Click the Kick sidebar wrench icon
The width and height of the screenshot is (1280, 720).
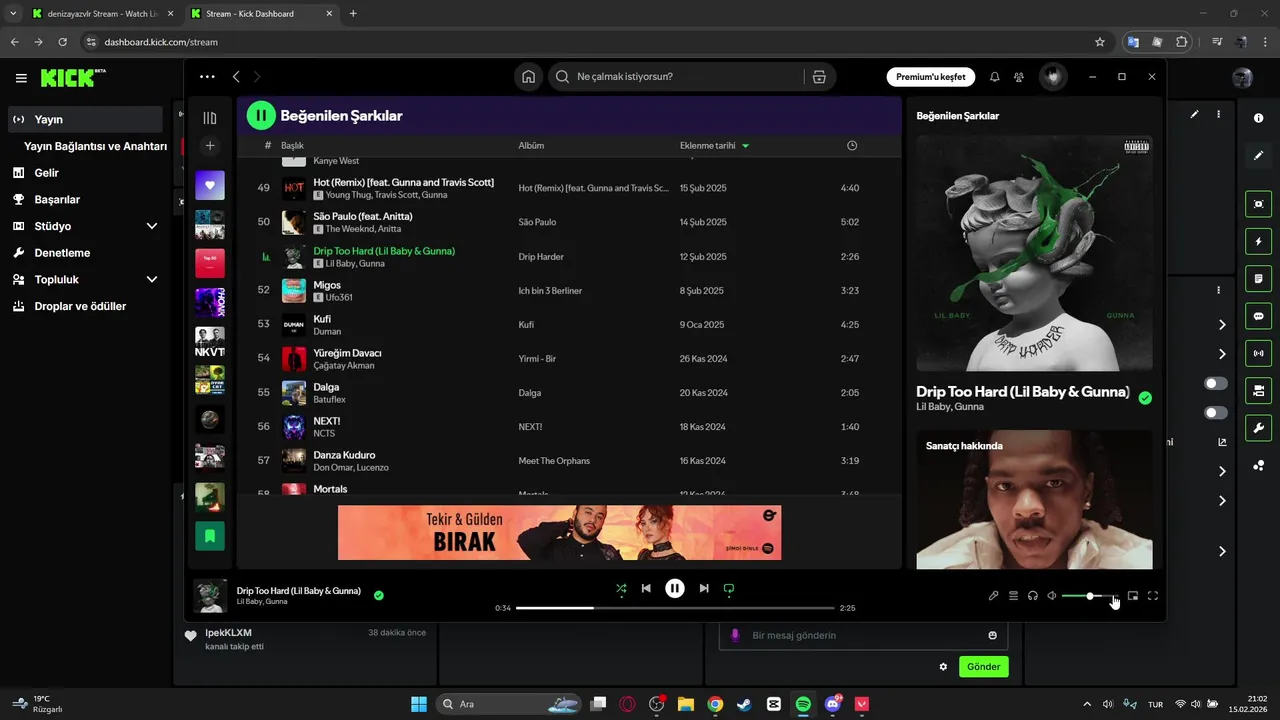(1258, 428)
